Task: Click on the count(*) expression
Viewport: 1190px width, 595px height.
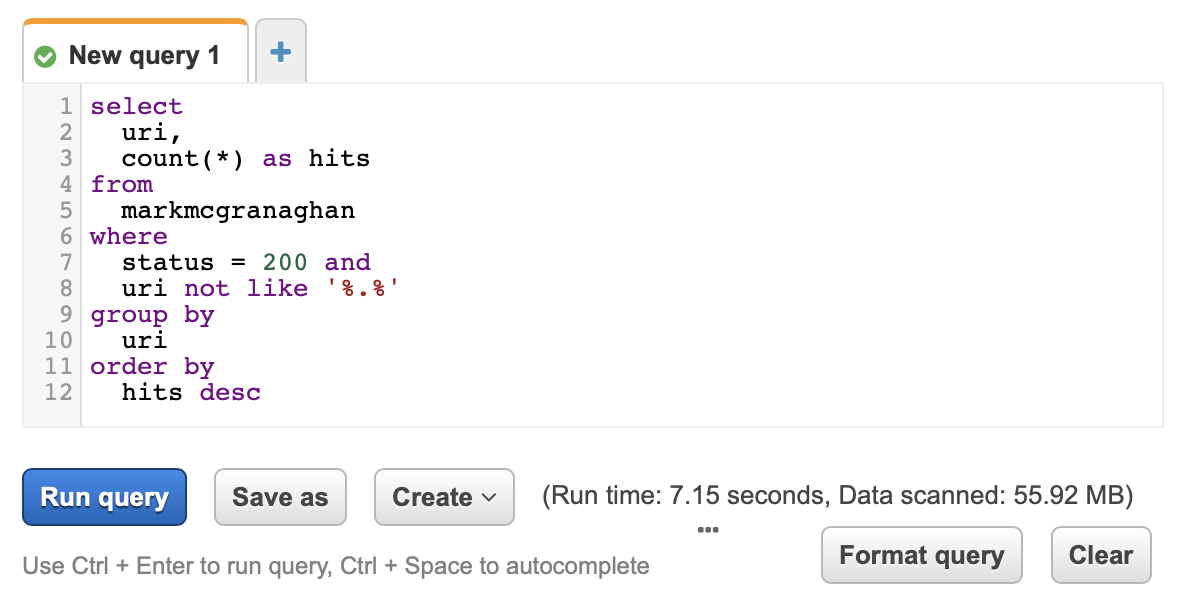Action: 183,159
